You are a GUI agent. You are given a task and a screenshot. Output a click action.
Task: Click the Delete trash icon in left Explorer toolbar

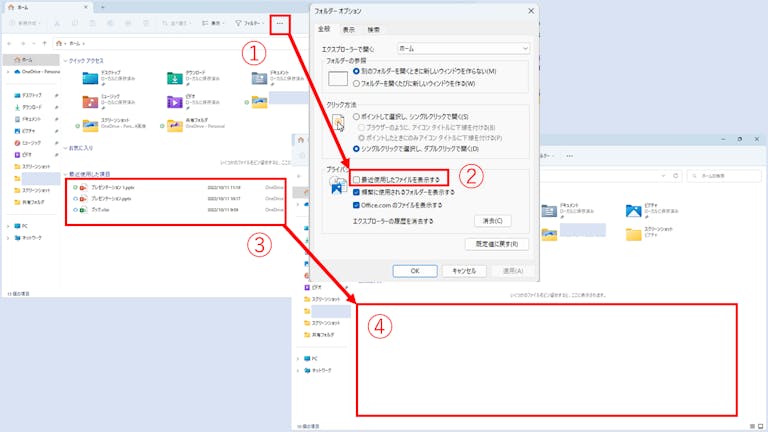click(145, 23)
